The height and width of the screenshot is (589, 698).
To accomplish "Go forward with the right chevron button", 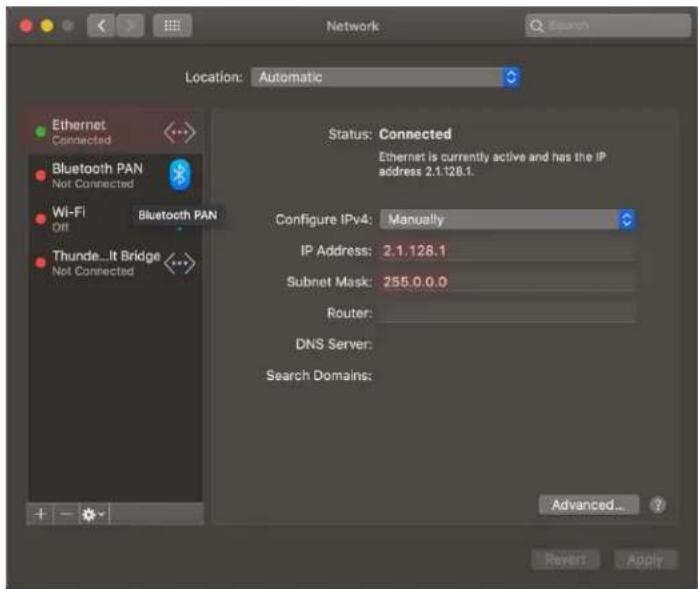I will click(130, 26).
